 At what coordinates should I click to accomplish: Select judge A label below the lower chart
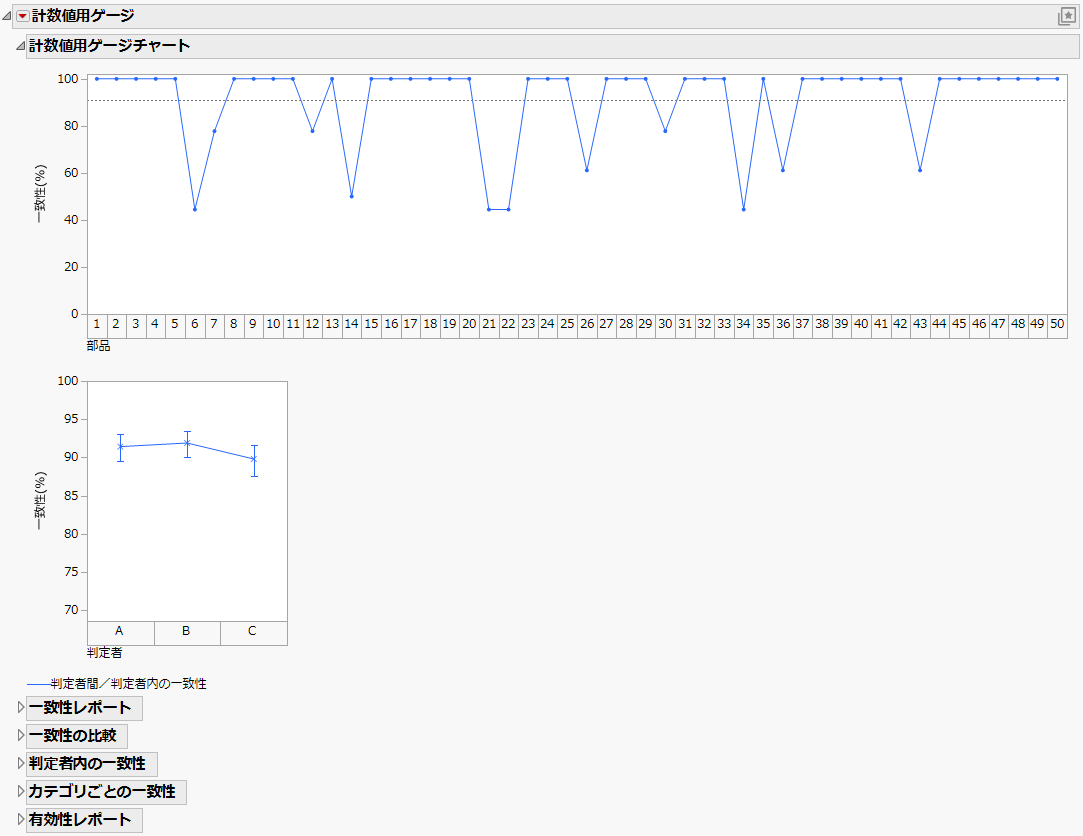click(x=119, y=632)
